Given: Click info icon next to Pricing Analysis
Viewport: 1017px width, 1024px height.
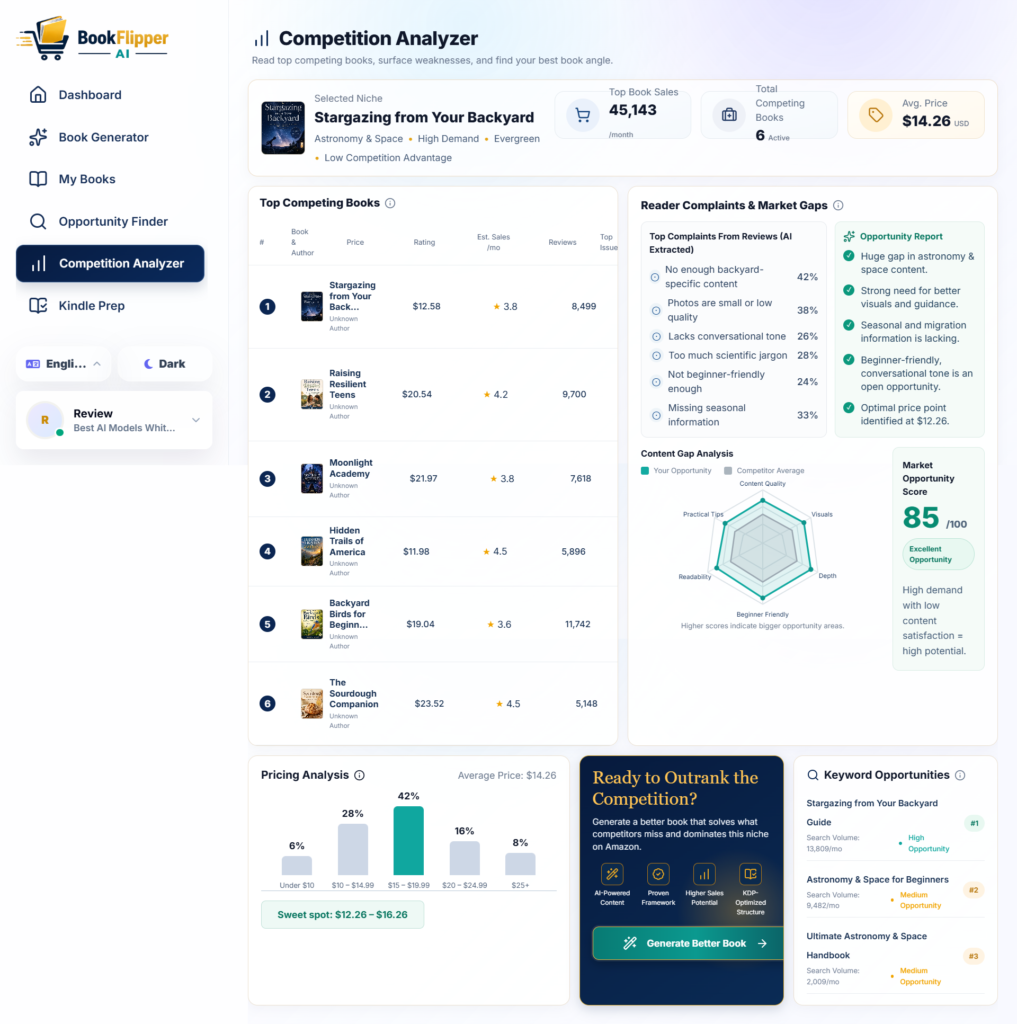Looking at the screenshot, I should pos(359,775).
